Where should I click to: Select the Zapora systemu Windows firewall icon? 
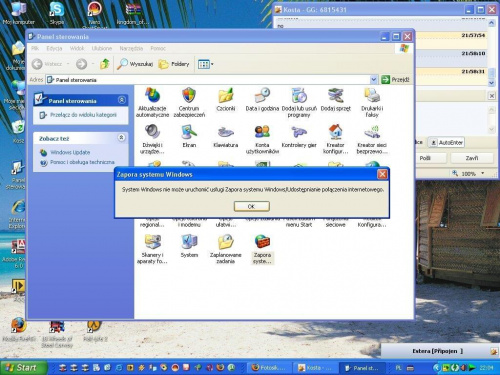pyautogui.click(x=262, y=249)
